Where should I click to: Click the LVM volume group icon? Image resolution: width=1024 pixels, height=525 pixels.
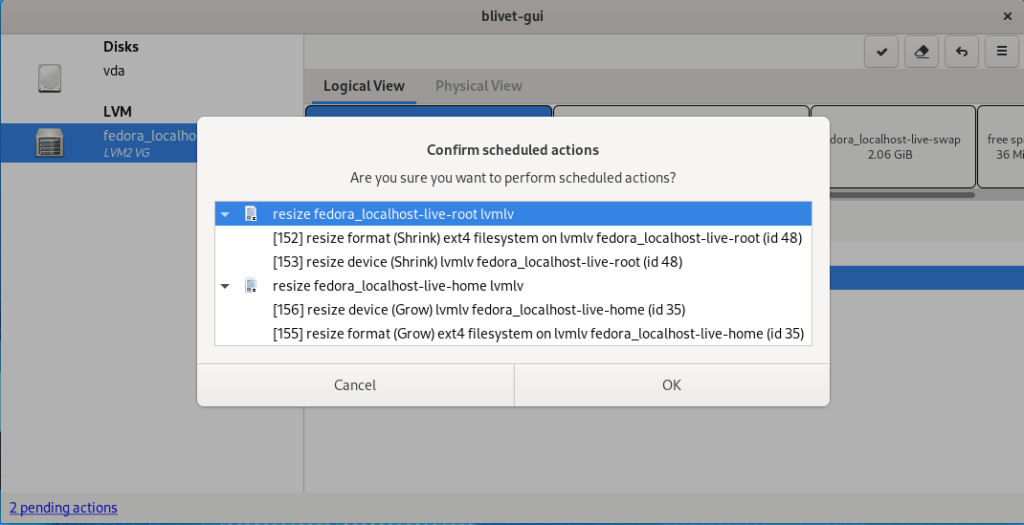(49, 143)
